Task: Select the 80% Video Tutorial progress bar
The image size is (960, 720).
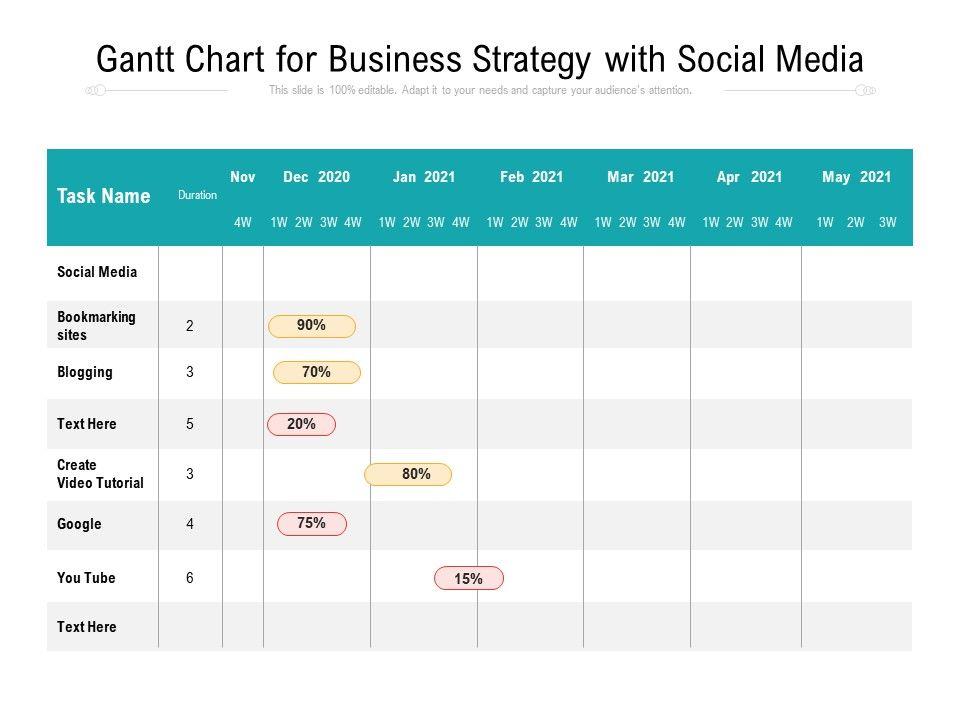Action: coord(408,475)
